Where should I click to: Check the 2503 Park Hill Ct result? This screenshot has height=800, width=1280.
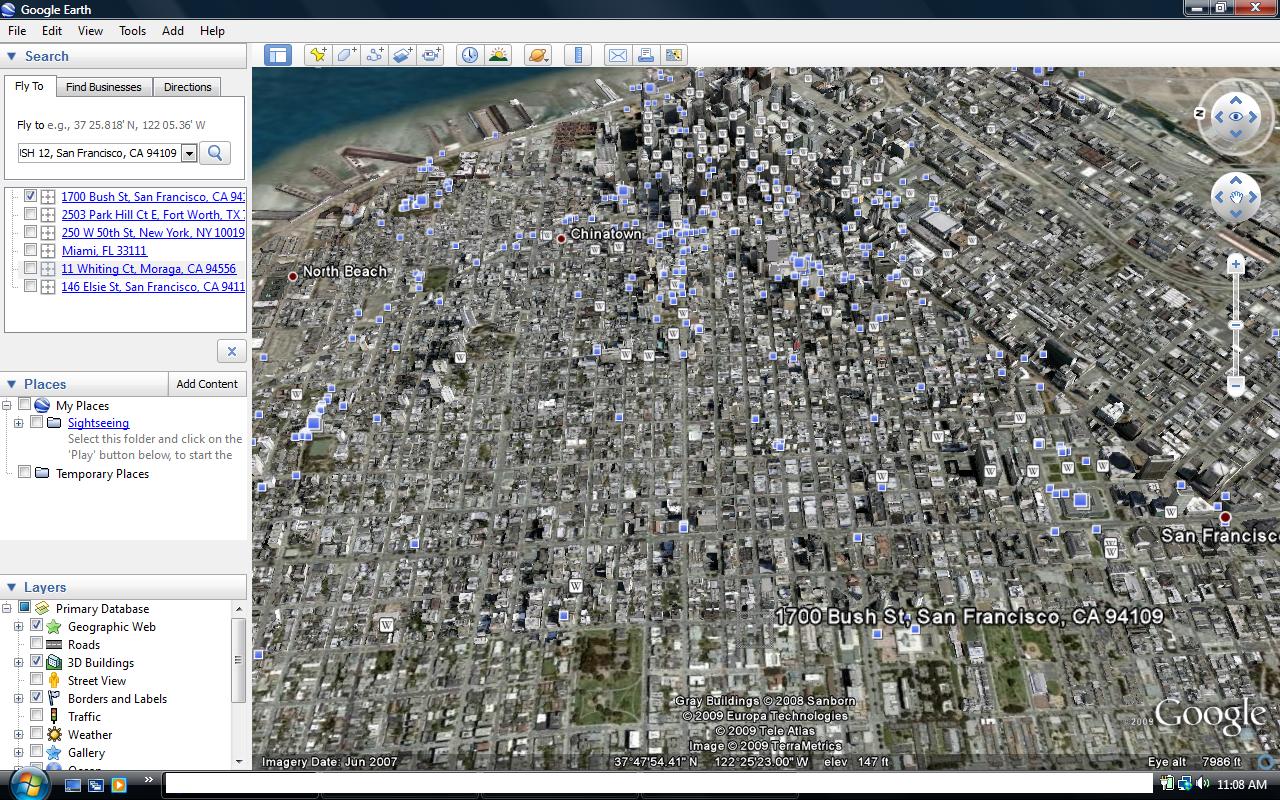(x=31, y=215)
